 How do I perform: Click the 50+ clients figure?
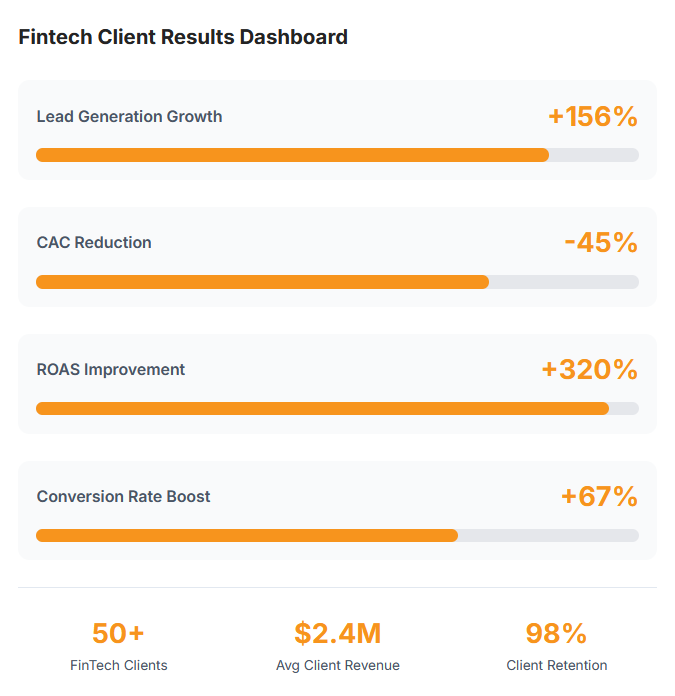point(118,633)
